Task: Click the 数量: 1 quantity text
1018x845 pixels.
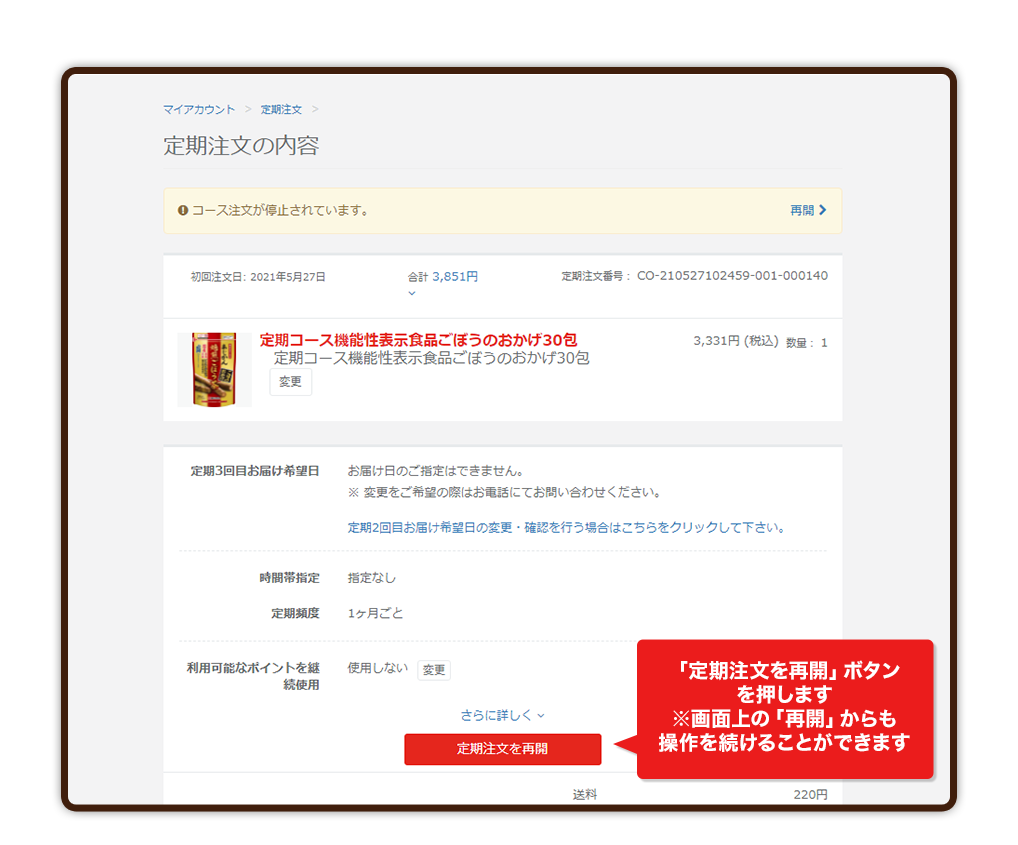Action: click(x=807, y=343)
